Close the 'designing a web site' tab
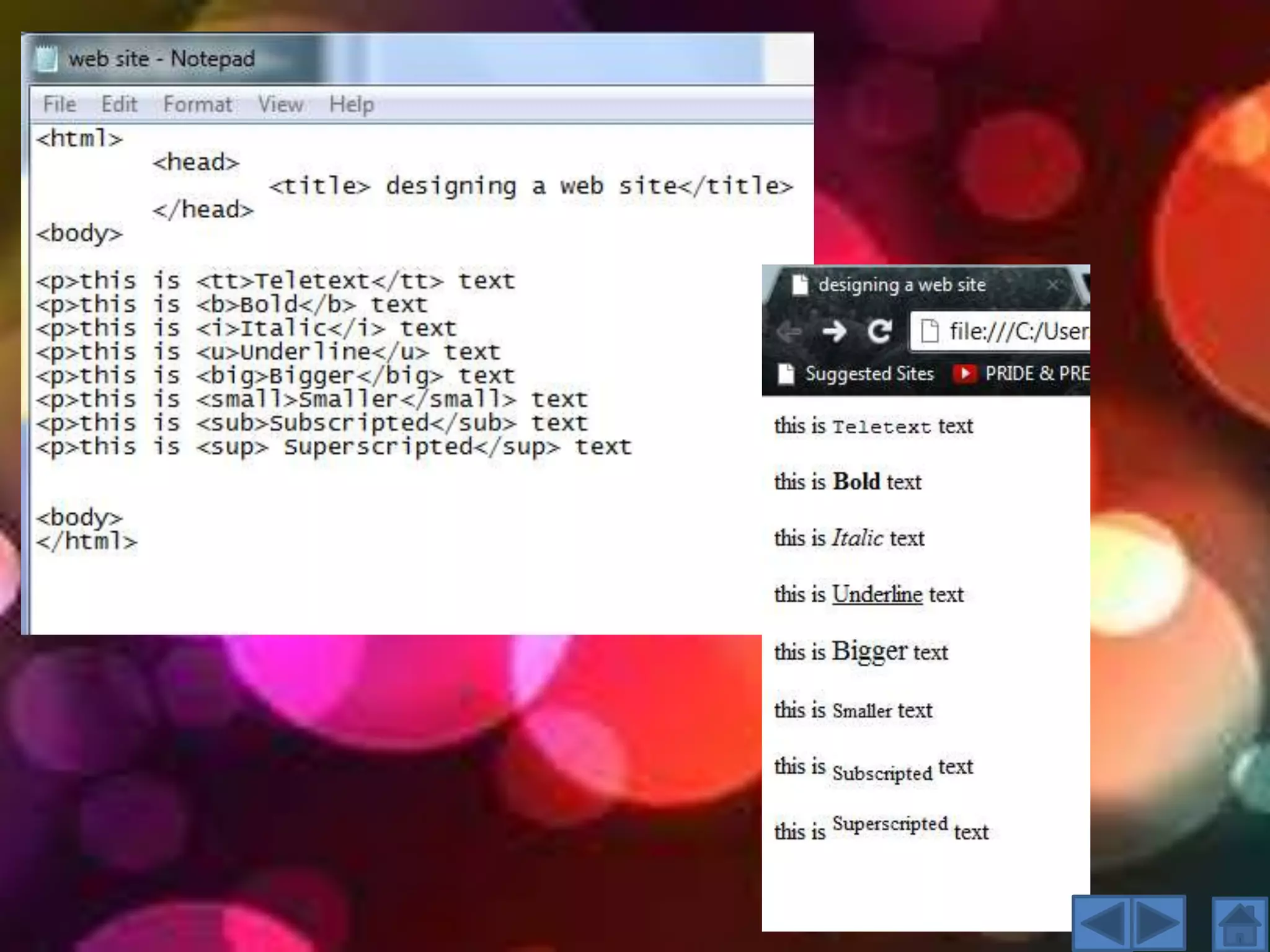Screen dimensions: 1270x952 (1052, 285)
